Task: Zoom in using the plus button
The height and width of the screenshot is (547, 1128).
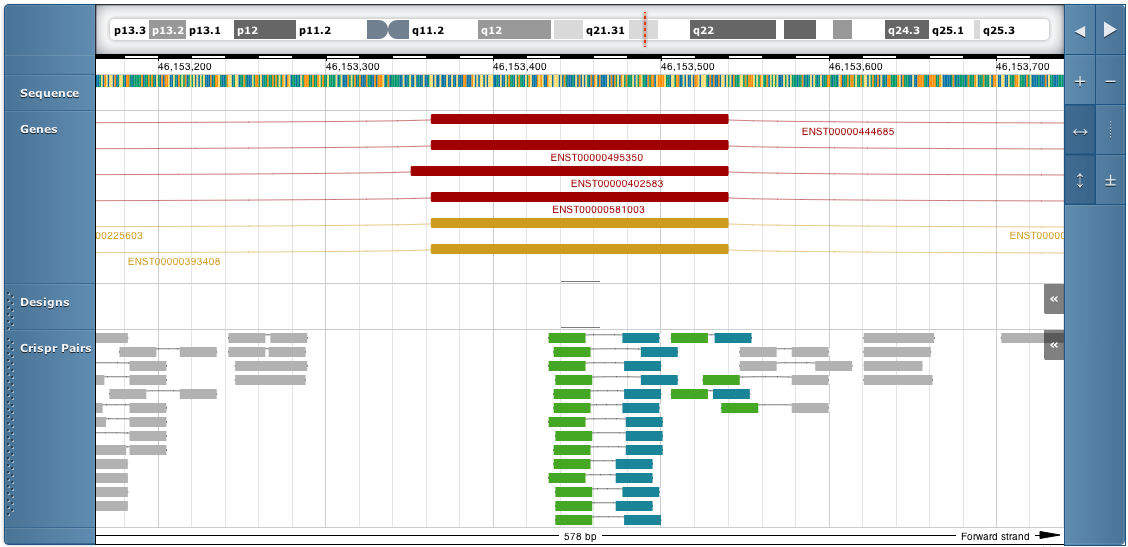Action: coord(1079,82)
